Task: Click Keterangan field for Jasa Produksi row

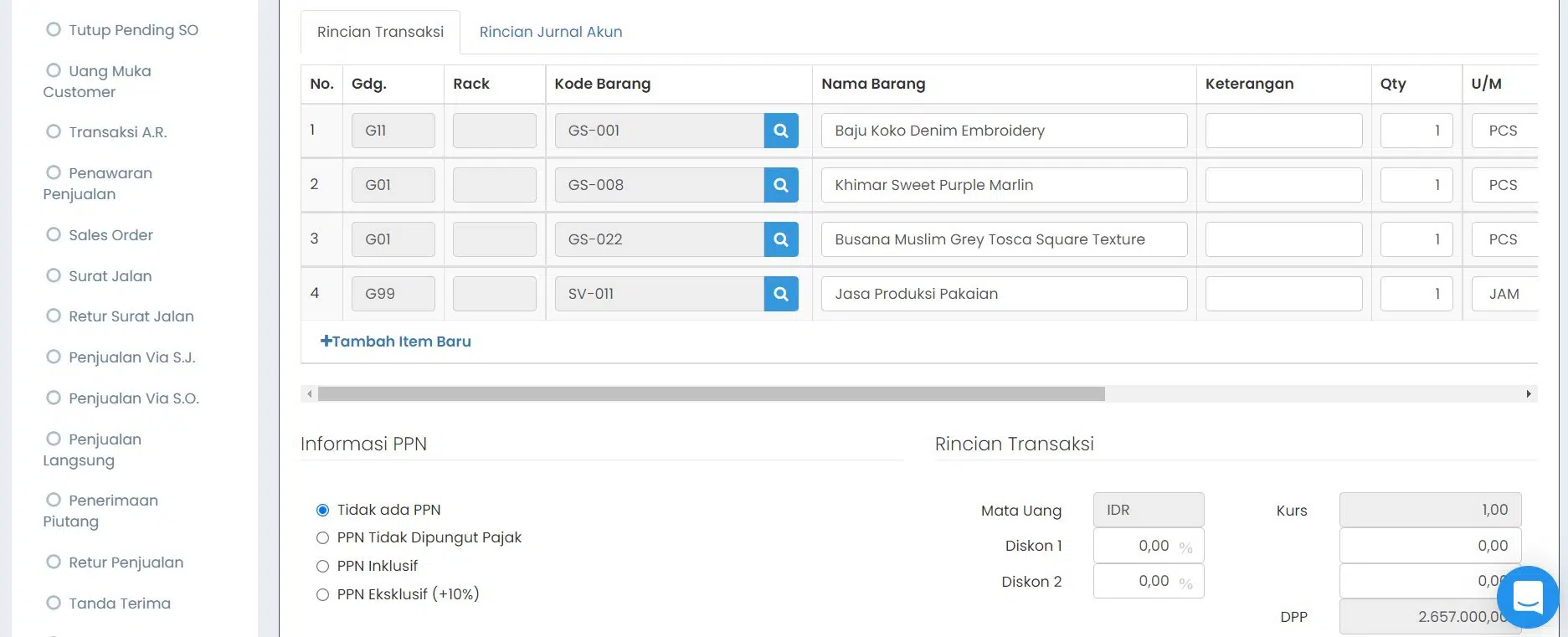Action: point(1283,294)
